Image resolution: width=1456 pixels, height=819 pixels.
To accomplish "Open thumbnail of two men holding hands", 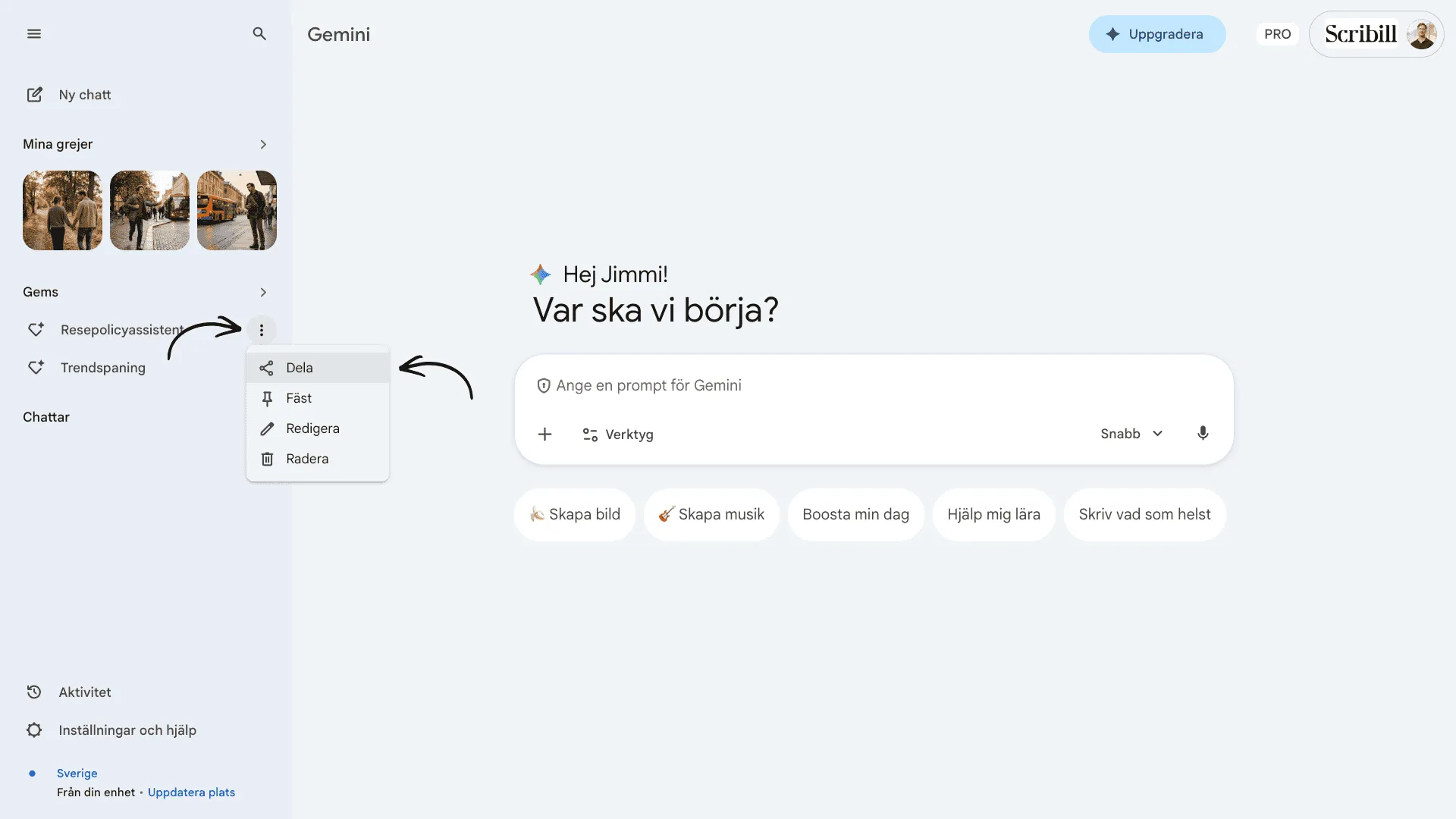I will tap(62, 210).
